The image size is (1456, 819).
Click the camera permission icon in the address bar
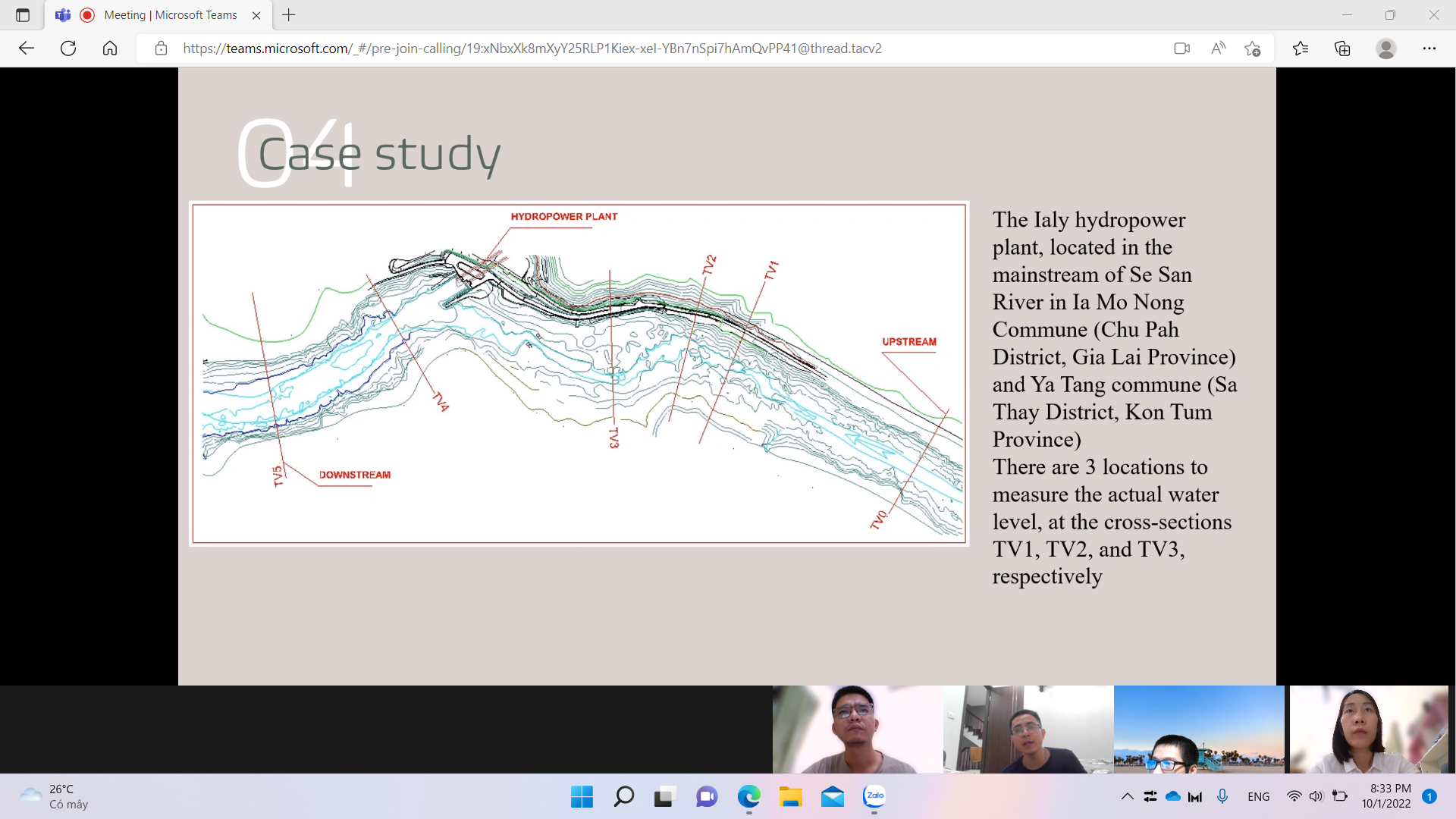[1181, 49]
